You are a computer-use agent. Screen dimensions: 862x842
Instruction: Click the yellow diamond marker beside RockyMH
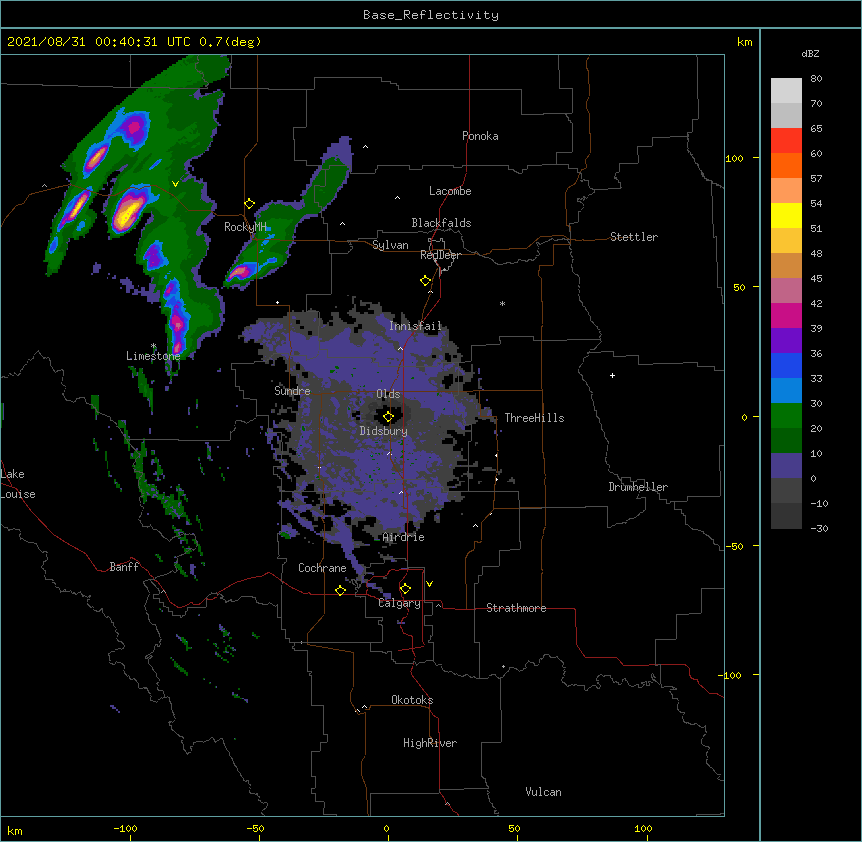tap(250, 204)
